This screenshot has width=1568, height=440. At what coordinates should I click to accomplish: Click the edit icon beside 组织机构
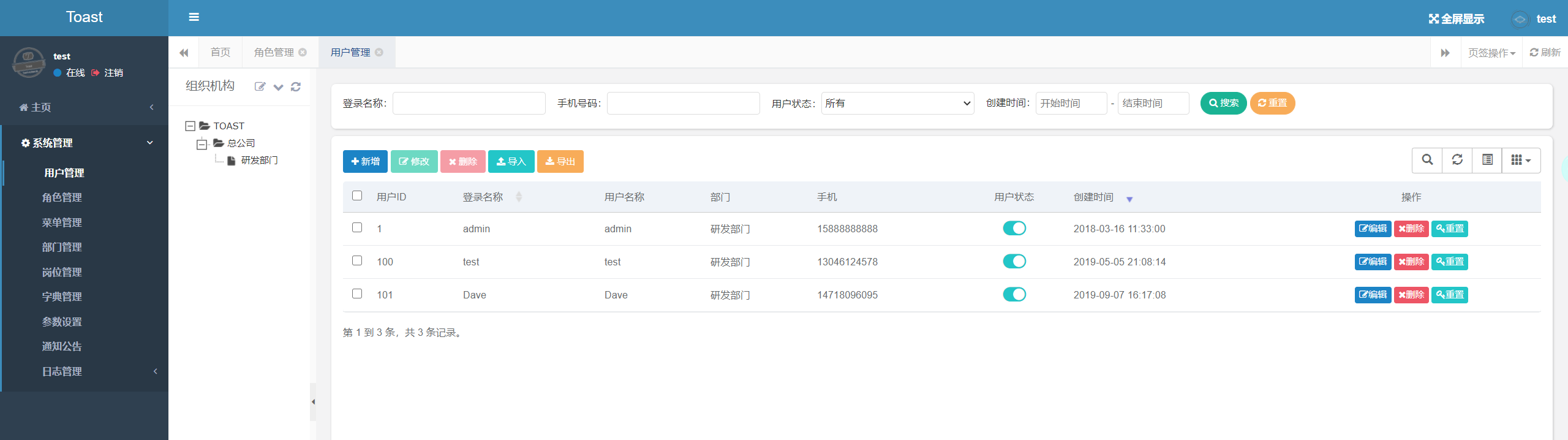coord(260,87)
